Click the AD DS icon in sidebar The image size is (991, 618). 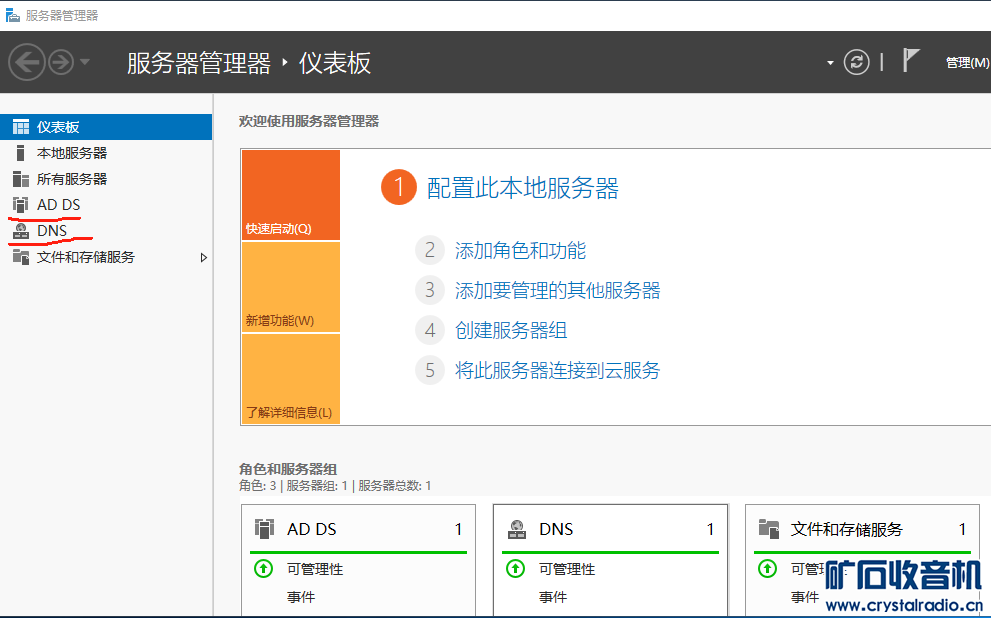tap(20, 205)
